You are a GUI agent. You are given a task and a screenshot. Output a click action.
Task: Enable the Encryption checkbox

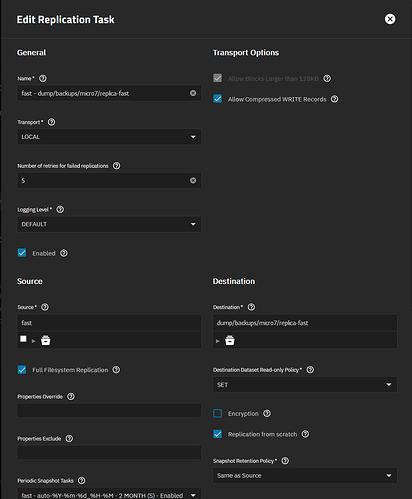tap(217, 413)
